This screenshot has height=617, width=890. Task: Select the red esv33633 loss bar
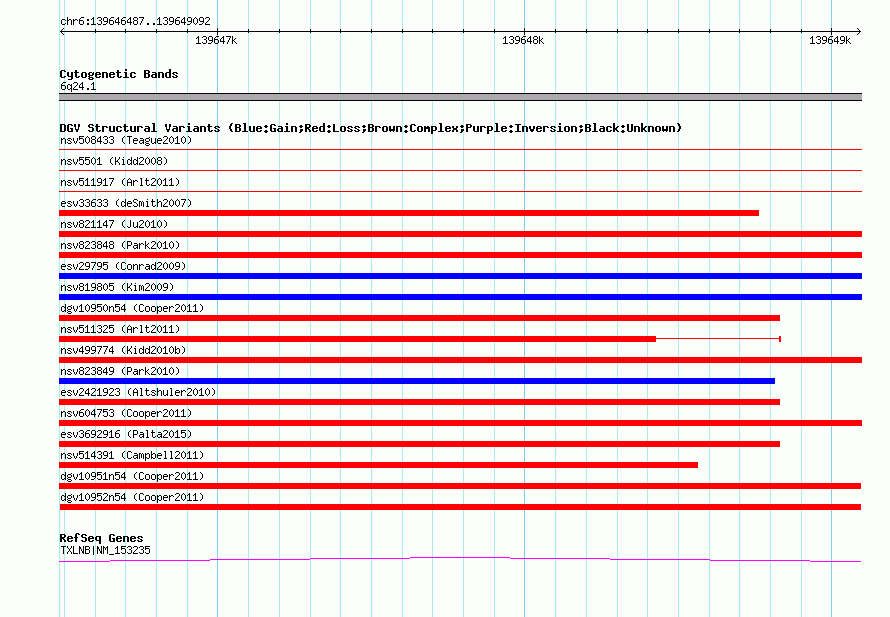point(409,213)
